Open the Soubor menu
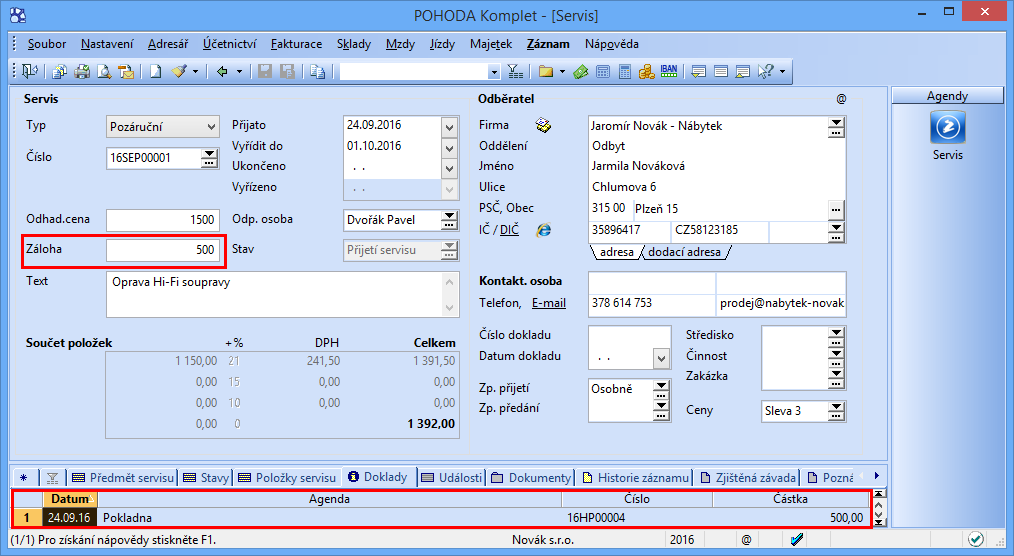Viewport: 1014px width, 556px height. coord(47,44)
